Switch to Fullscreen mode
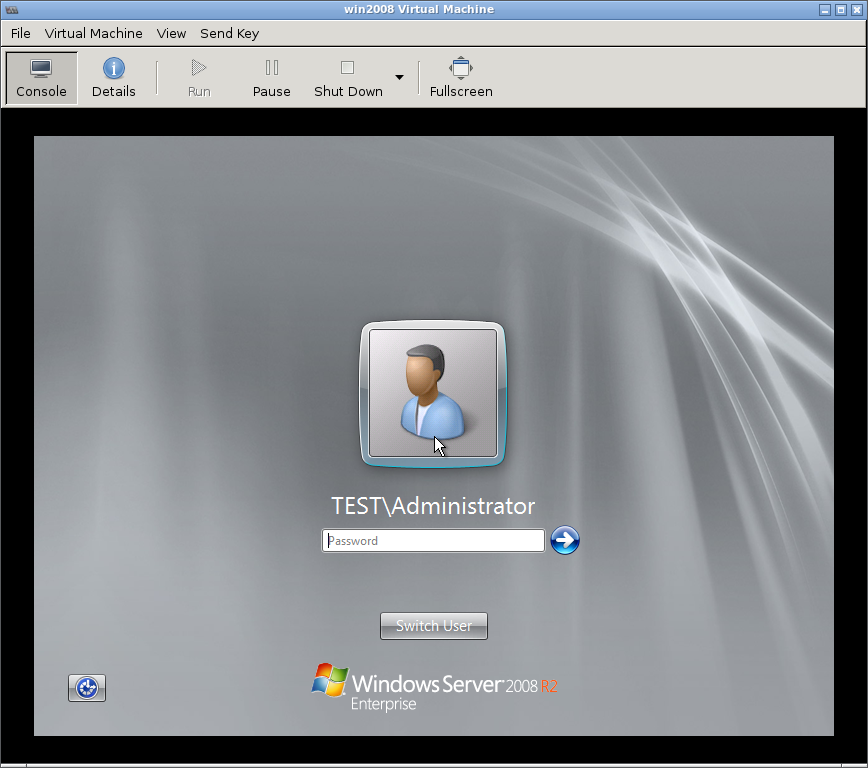The image size is (868, 768). pyautogui.click(x=461, y=78)
